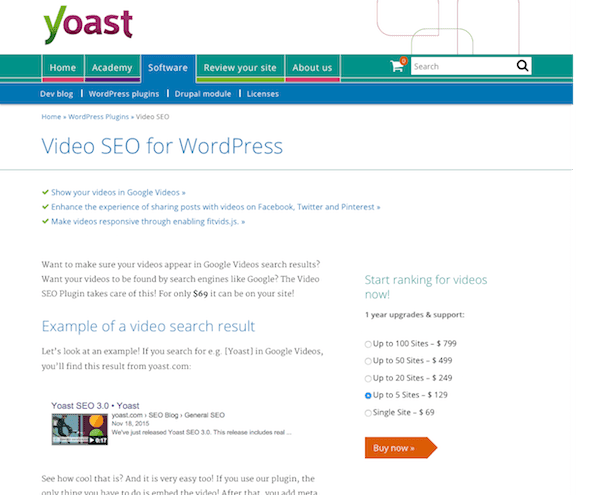Click the Video SEO for WordPress heading

(162, 146)
